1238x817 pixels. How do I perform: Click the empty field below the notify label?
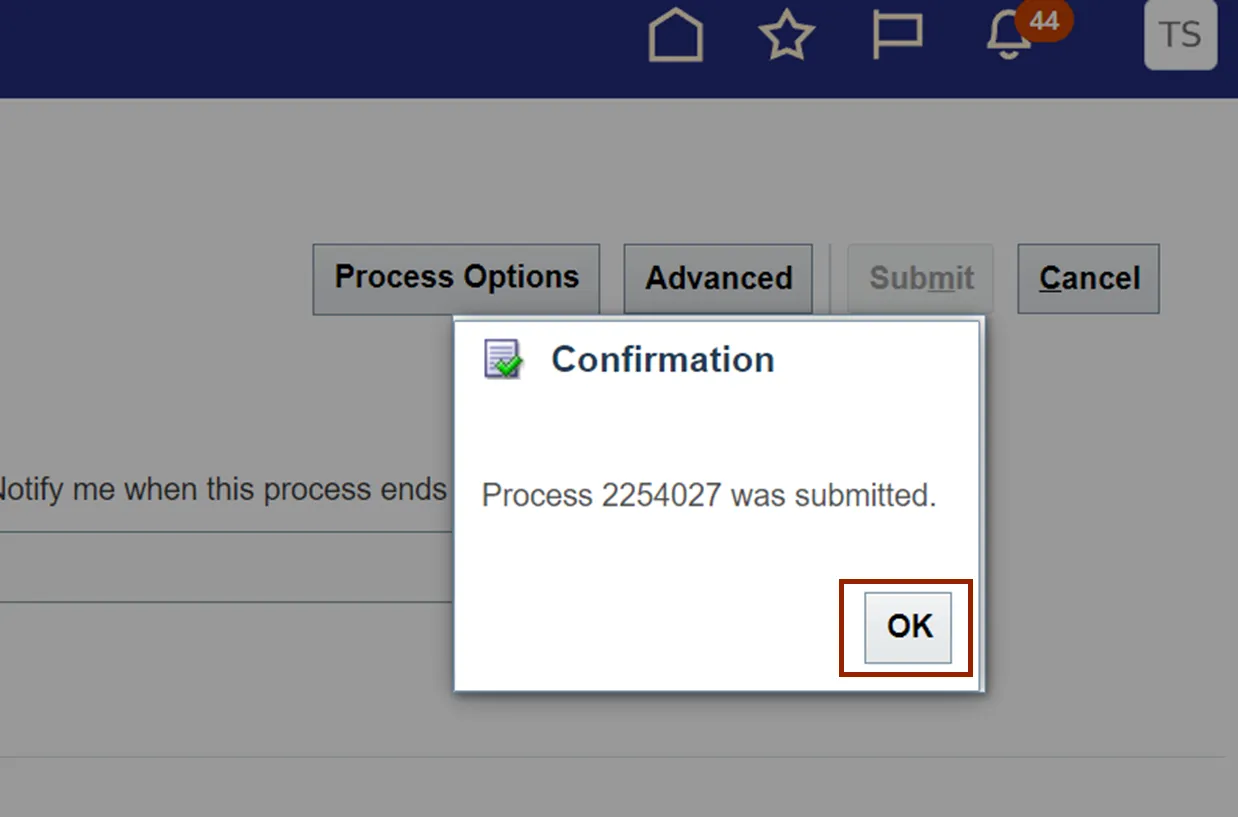[220, 567]
